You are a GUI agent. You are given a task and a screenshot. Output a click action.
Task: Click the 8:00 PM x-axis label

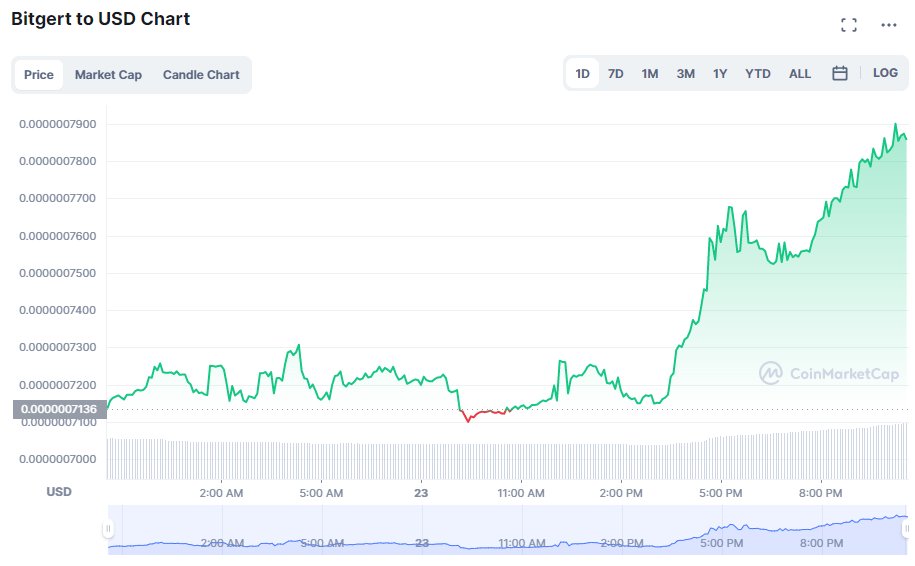820,493
